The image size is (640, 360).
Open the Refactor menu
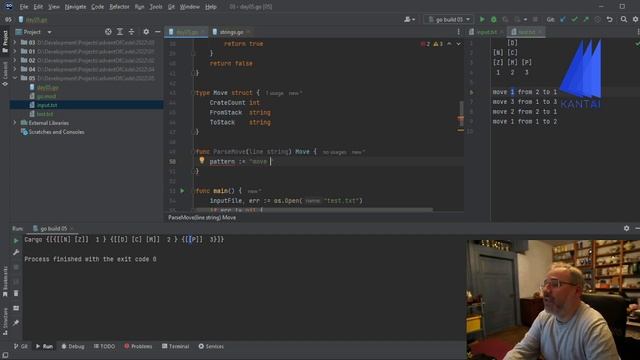[119, 7]
